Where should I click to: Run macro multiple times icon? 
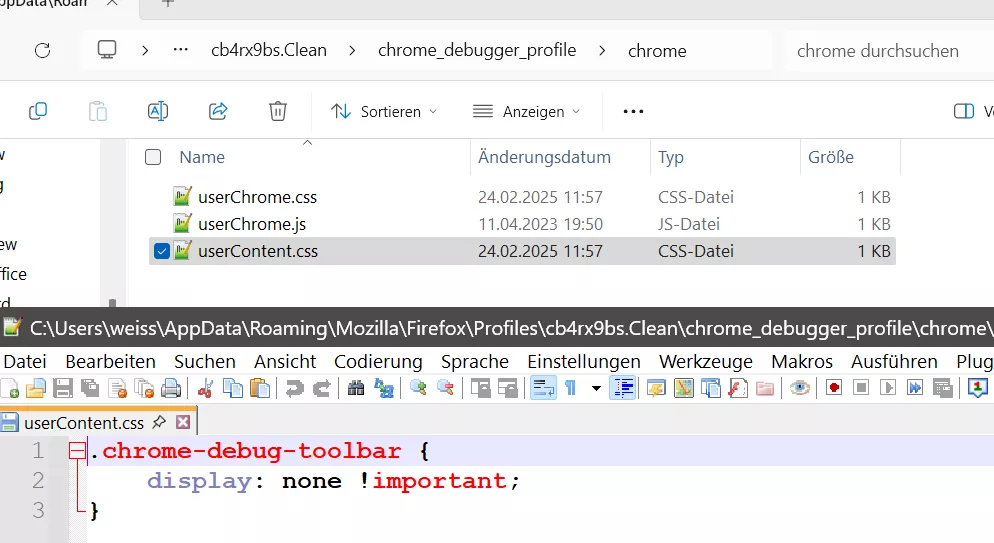[915, 388]
